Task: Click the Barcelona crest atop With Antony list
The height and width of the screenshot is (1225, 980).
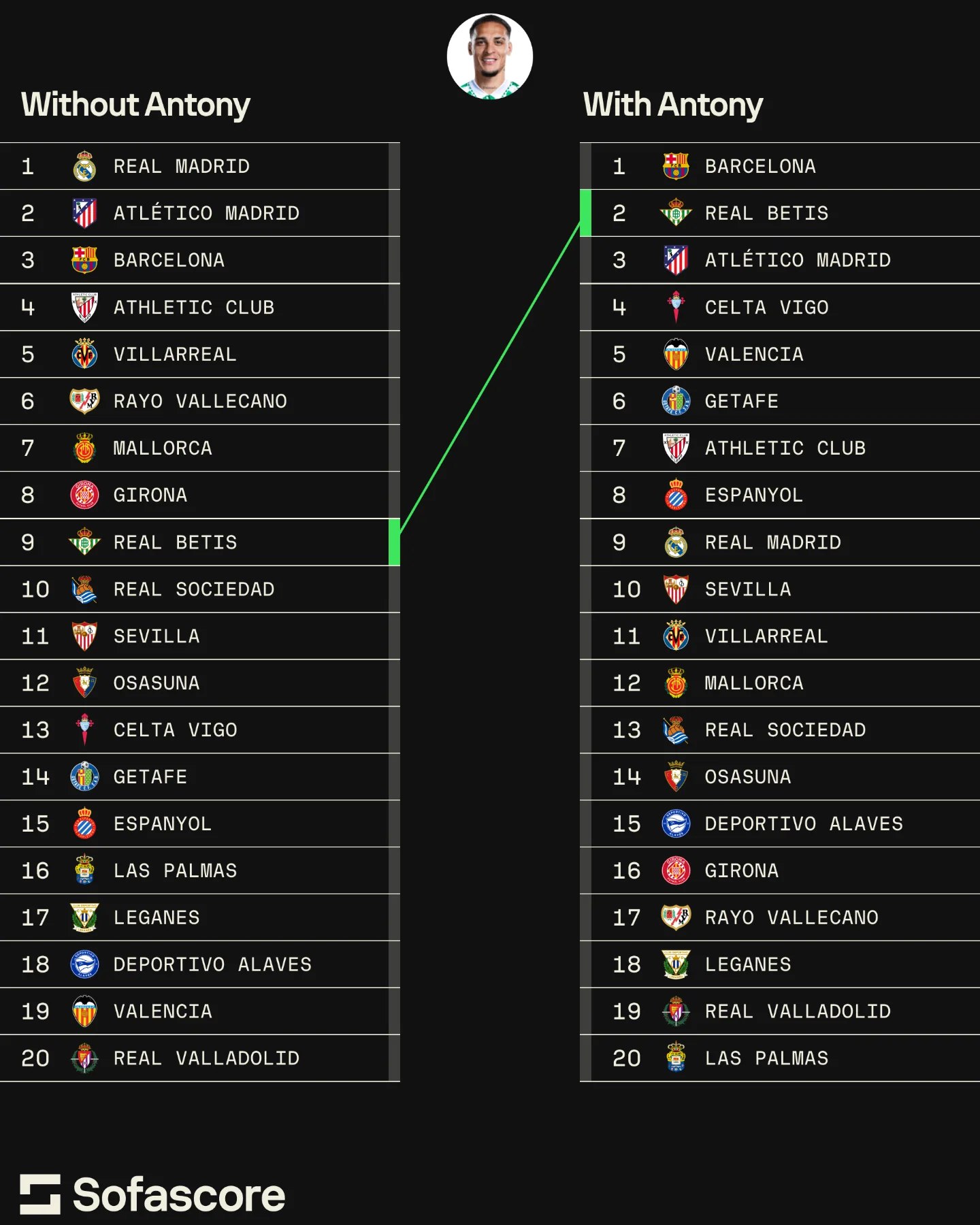Action: tap(676, 167)
